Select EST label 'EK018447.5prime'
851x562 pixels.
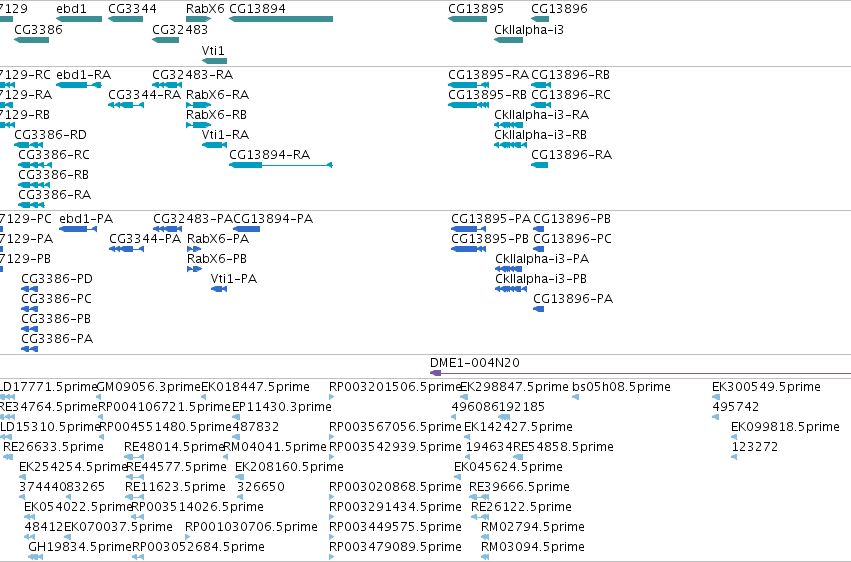click(256, 387)
